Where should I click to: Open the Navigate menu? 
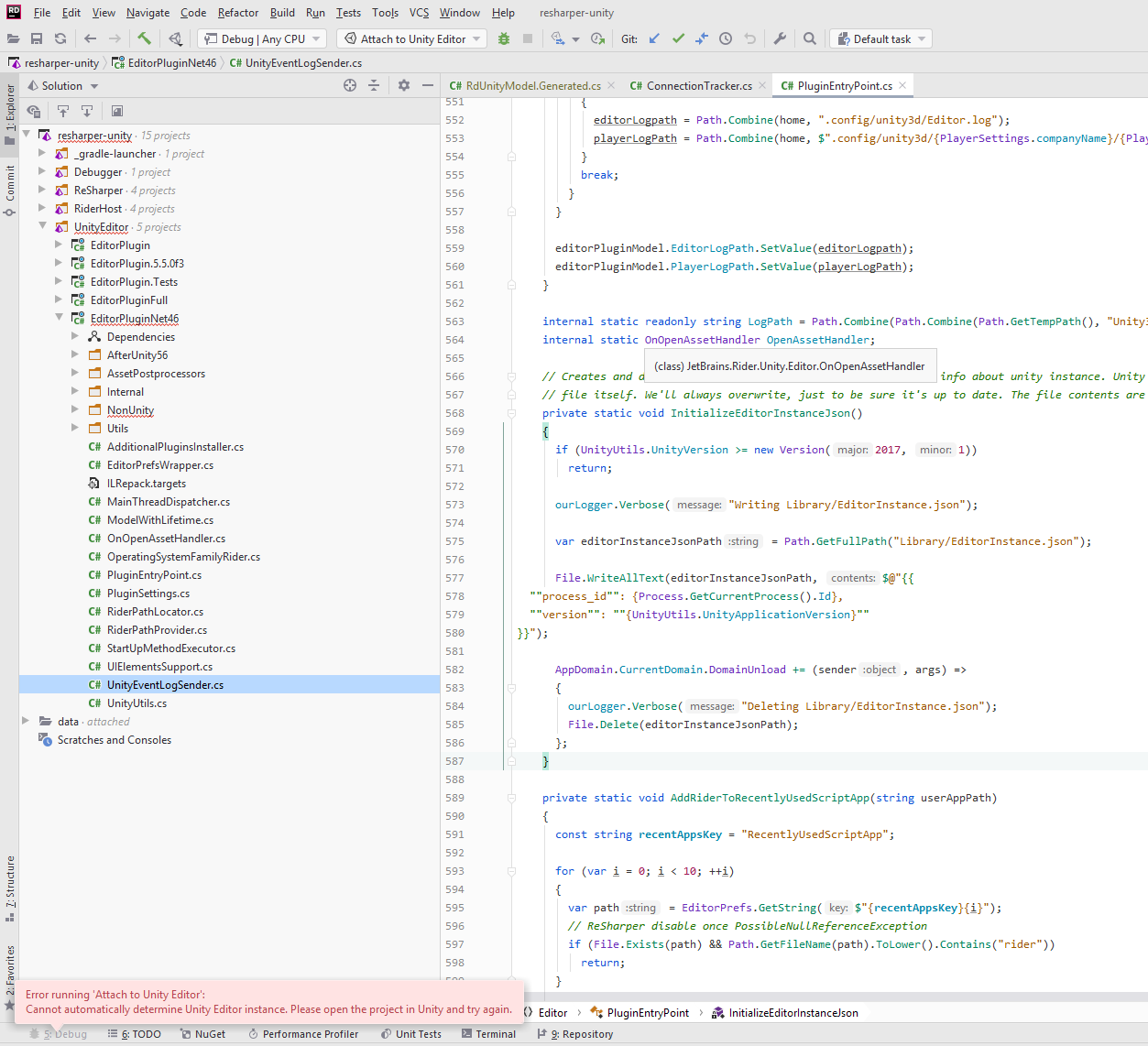click(x=148, y=13)
